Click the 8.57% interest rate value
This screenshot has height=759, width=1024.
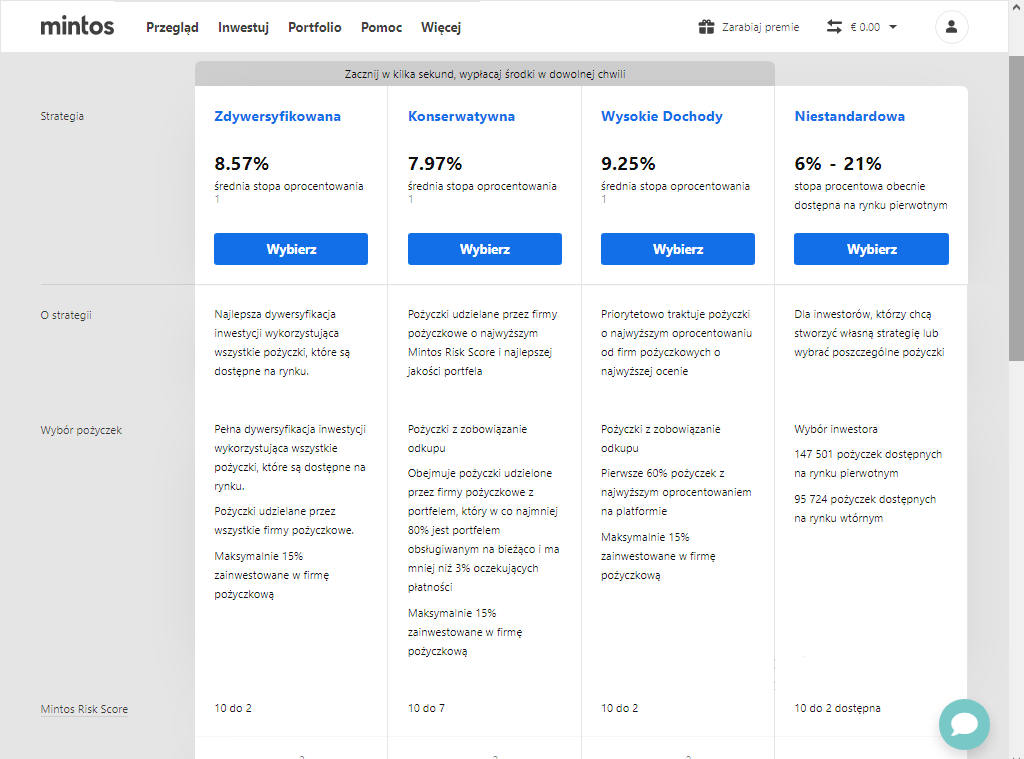tap(242, 163)
